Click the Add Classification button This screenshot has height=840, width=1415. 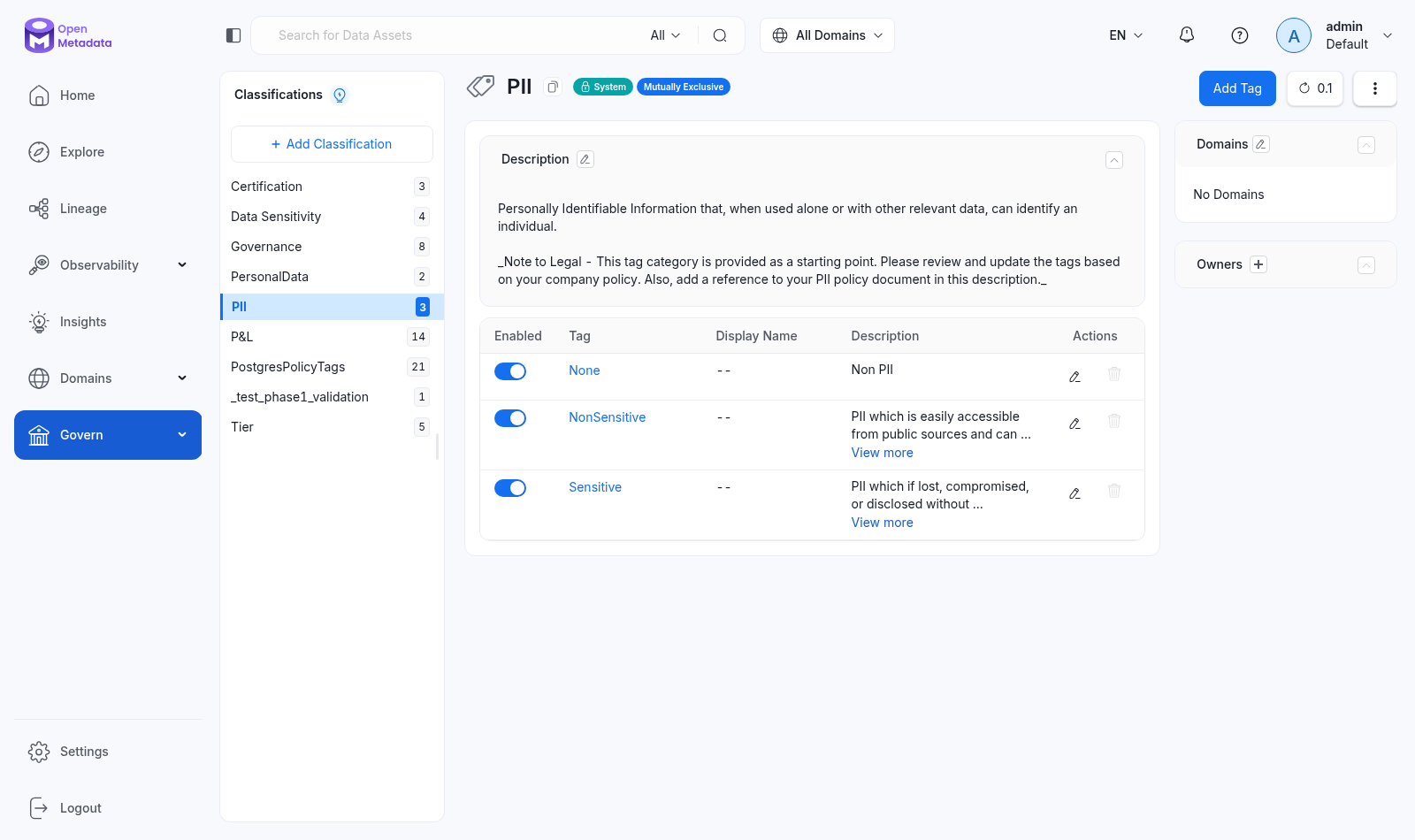point(332,144)
